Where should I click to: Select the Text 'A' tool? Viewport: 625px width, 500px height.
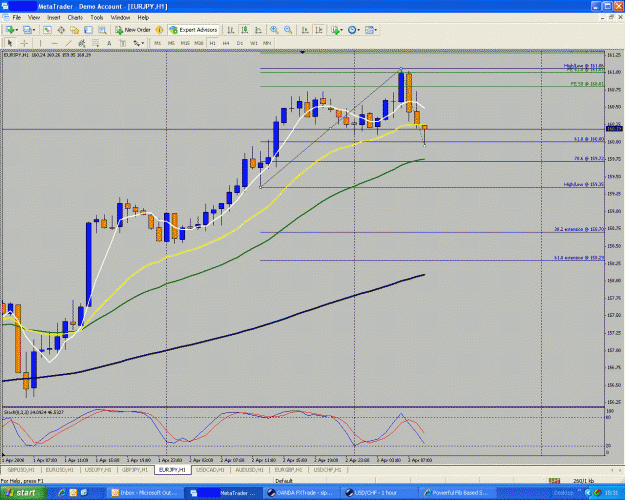point(109,43)
